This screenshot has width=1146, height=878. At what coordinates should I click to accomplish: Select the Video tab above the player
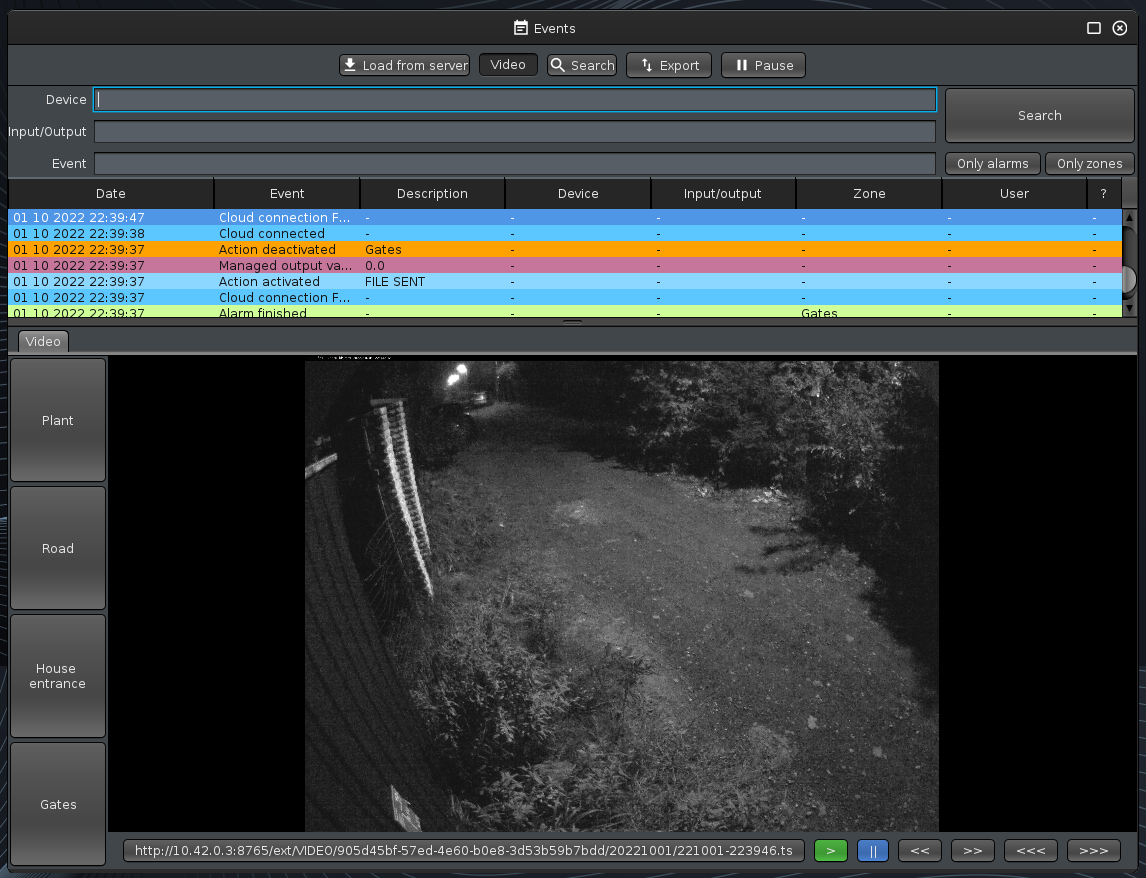click(x=43, y=341)
